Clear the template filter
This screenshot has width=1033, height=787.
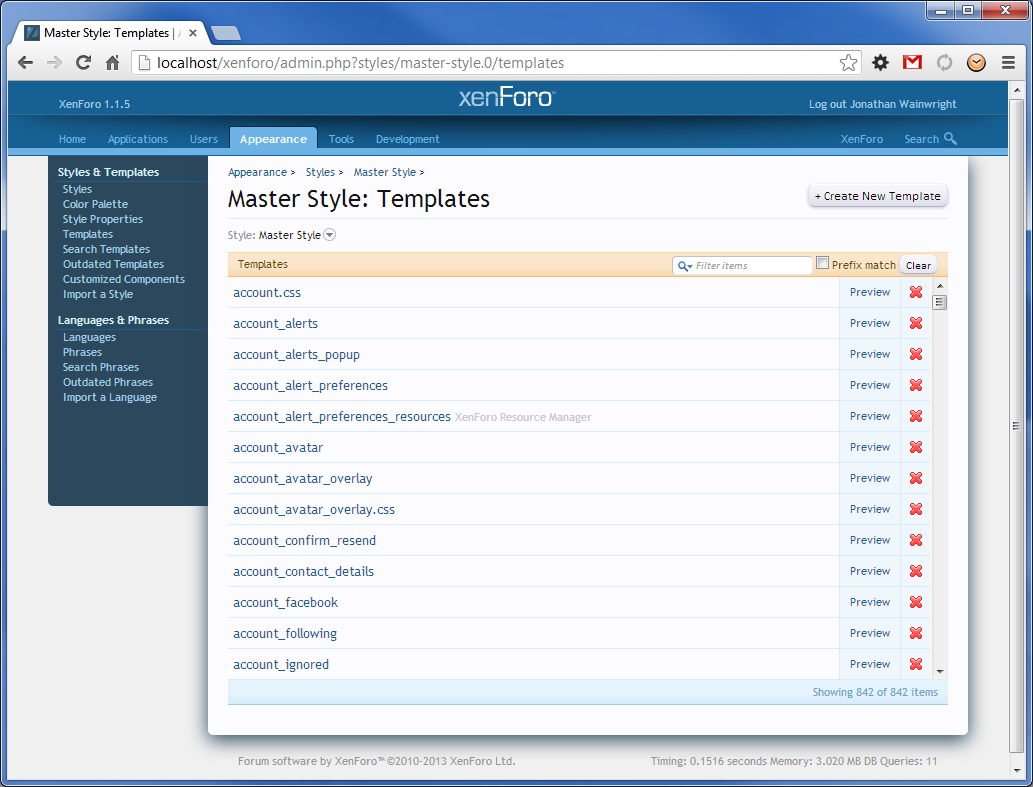tap(918, 266)
